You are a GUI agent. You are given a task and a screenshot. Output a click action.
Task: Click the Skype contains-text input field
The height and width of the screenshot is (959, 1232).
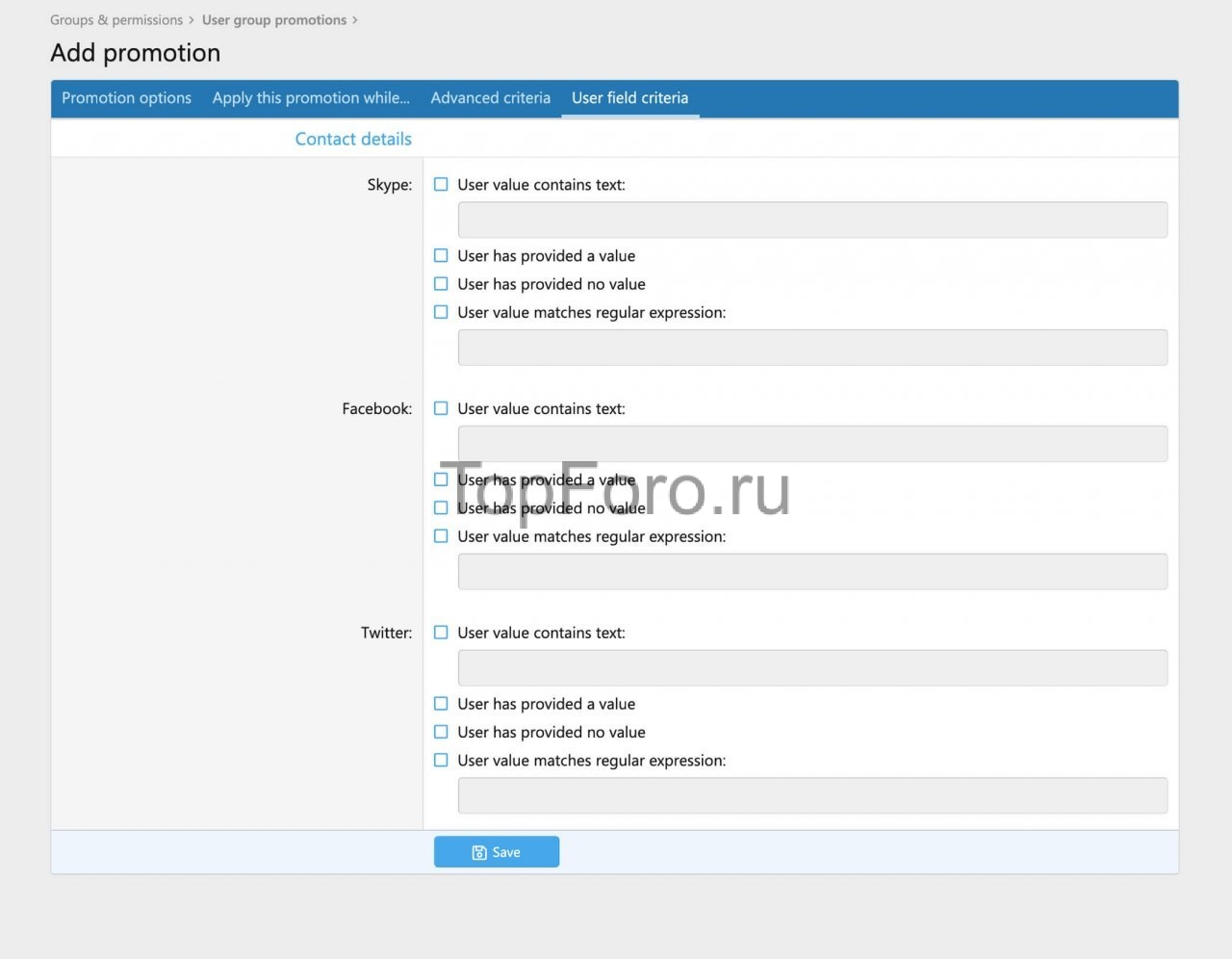click(x=812, y=220)
